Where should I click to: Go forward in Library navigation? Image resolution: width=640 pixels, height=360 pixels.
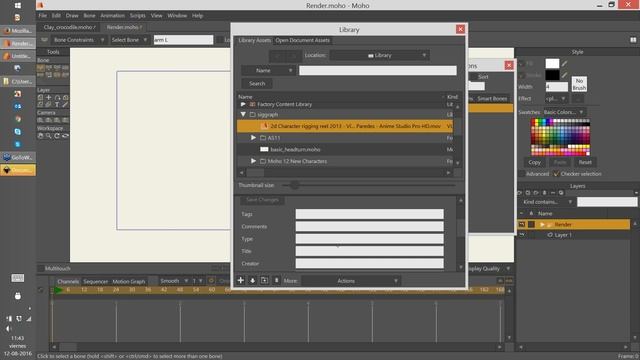pos(293,56)
